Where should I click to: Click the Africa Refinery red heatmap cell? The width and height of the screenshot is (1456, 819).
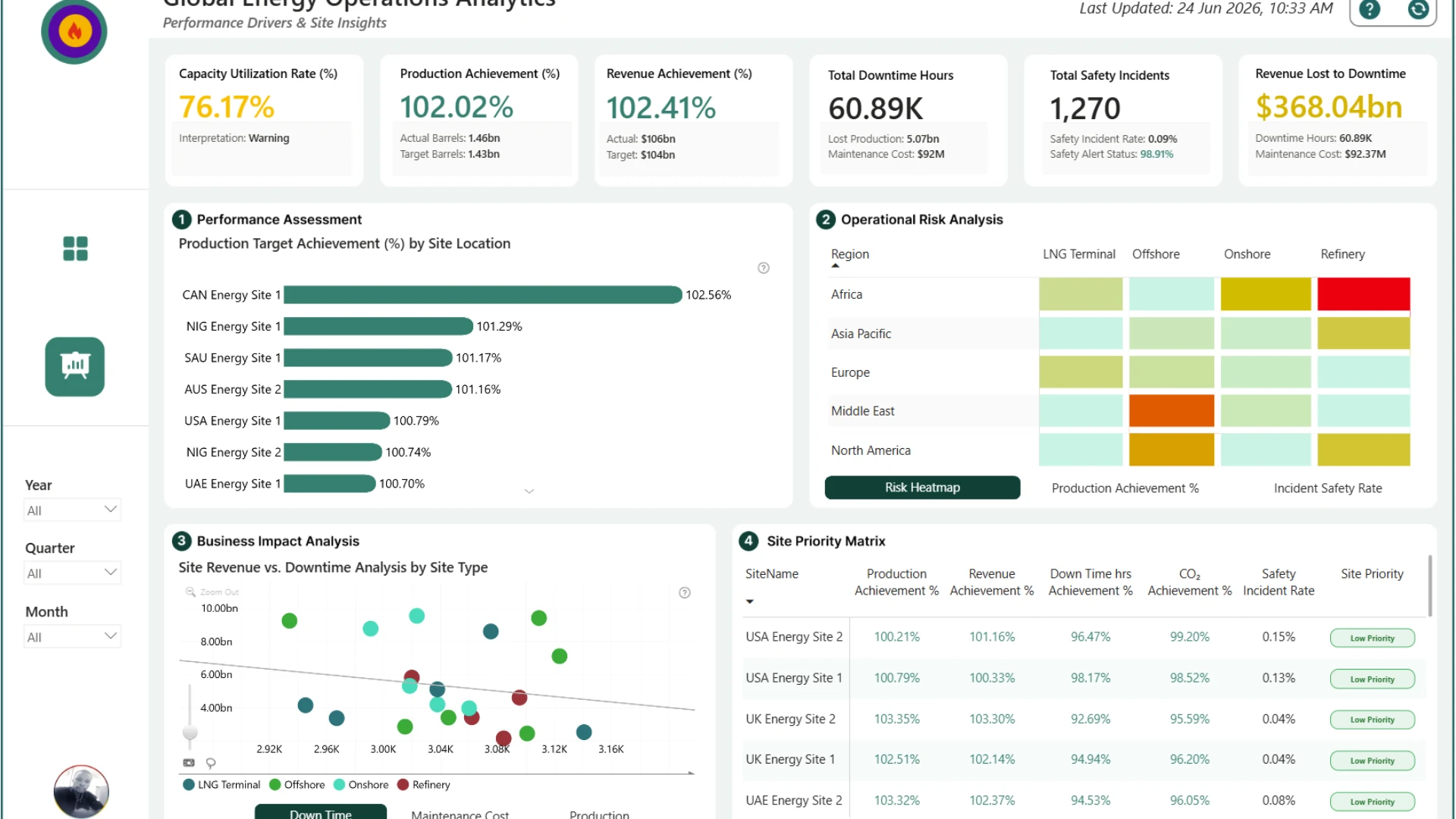[1363, 294]
